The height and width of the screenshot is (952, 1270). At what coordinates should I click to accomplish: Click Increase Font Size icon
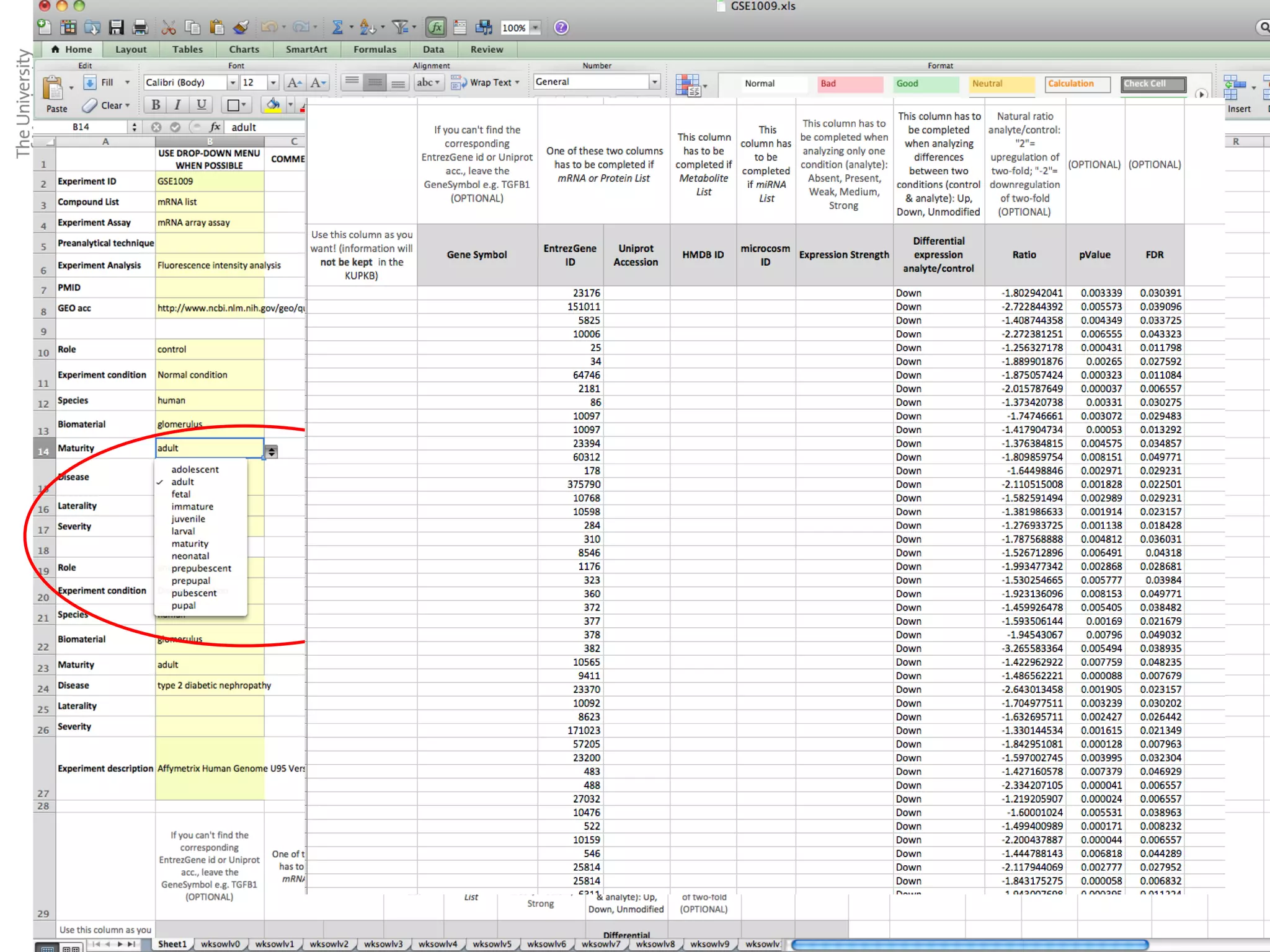tap(295, 82)
